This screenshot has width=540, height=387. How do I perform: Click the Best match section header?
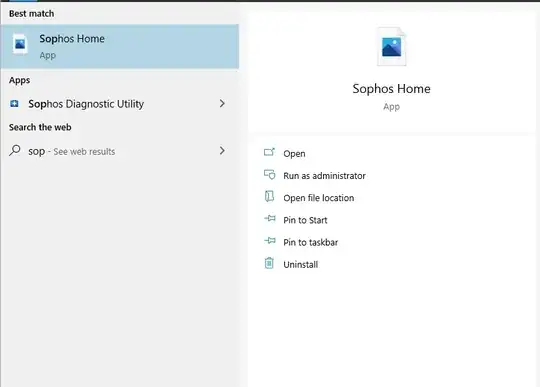31,13
